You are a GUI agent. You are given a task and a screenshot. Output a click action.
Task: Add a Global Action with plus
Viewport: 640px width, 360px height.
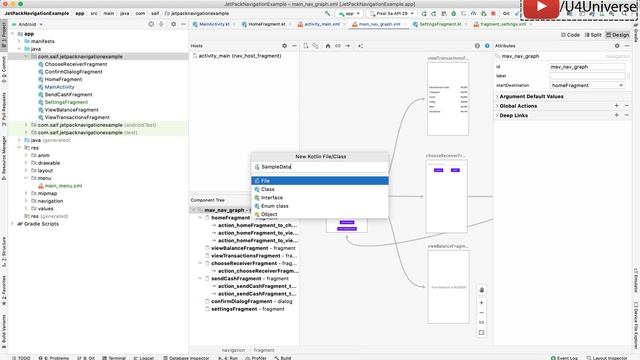coord(616,106)
